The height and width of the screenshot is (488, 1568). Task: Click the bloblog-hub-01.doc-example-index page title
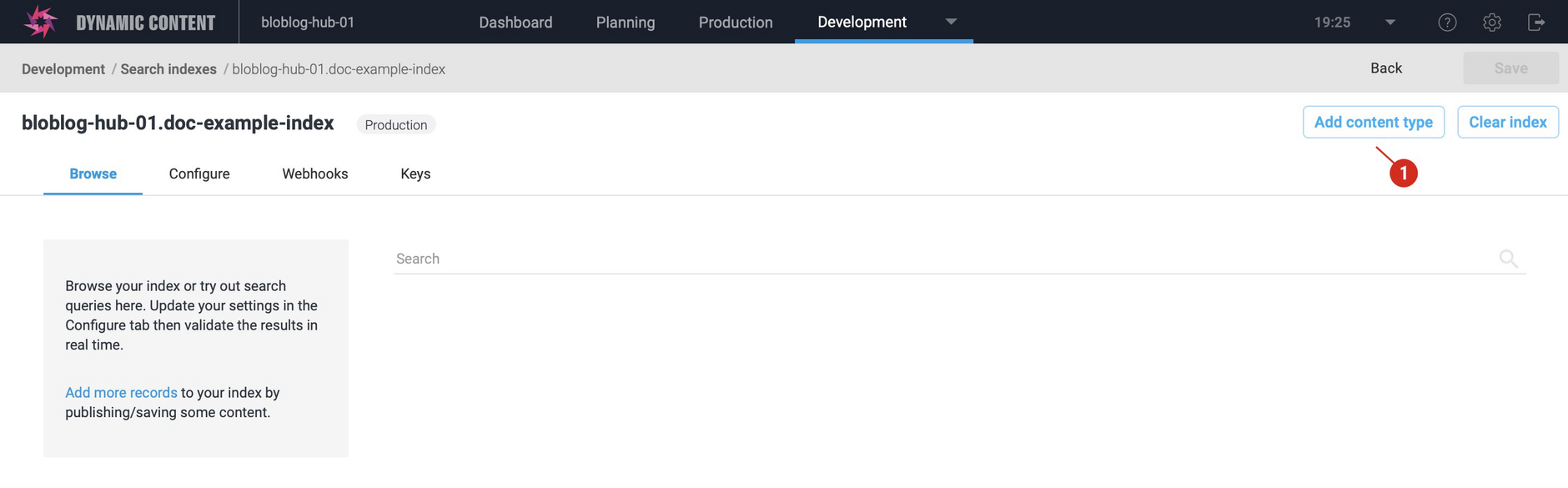point(178,123)
